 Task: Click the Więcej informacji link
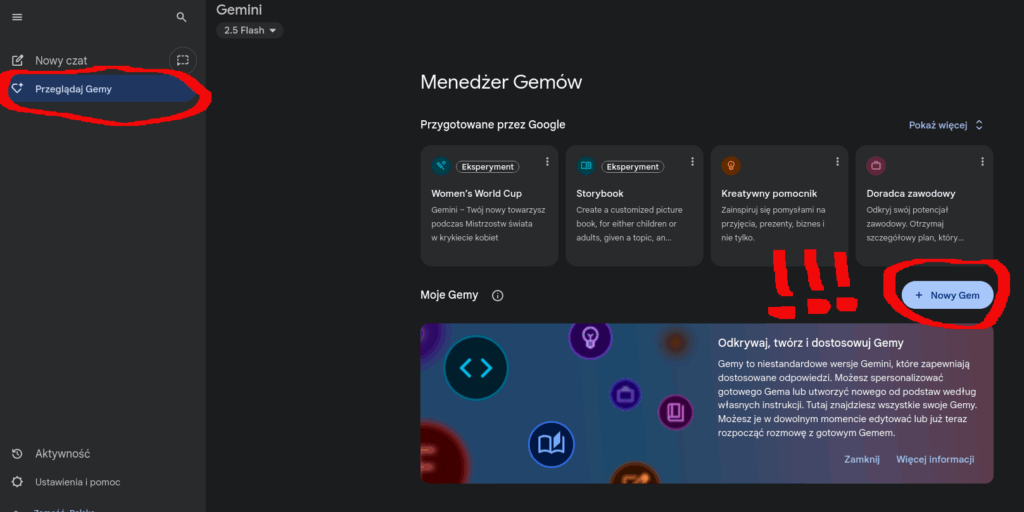(x=935, y=459)
